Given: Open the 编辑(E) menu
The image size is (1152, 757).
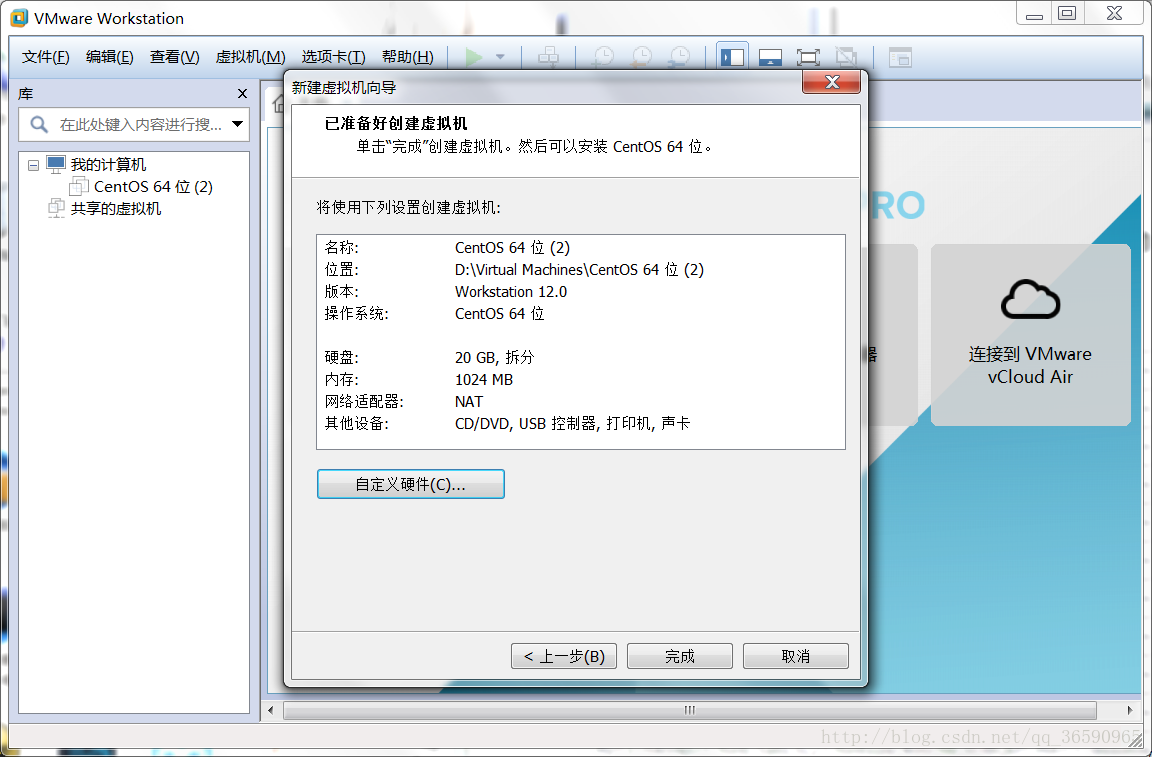Looking at the screenshot, I should click(x=109, y=57).
